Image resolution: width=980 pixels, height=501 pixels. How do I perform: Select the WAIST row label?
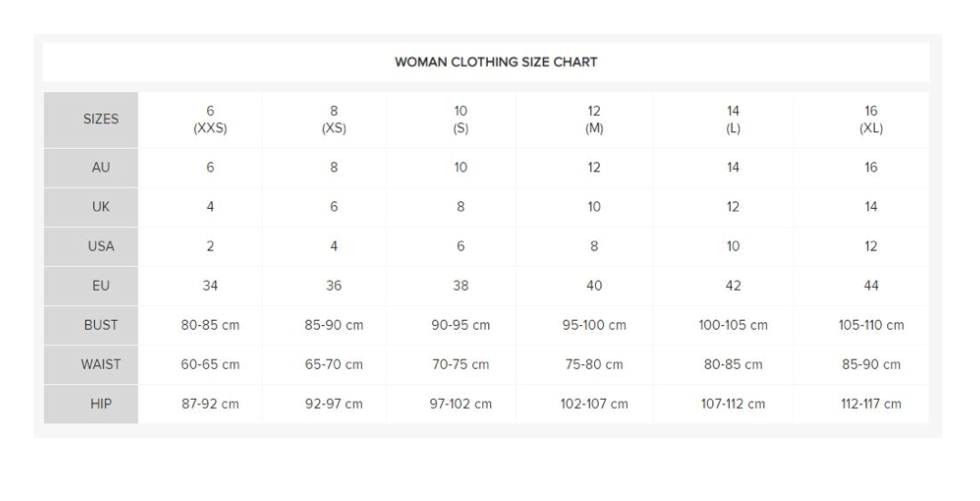tap(100, 365)
